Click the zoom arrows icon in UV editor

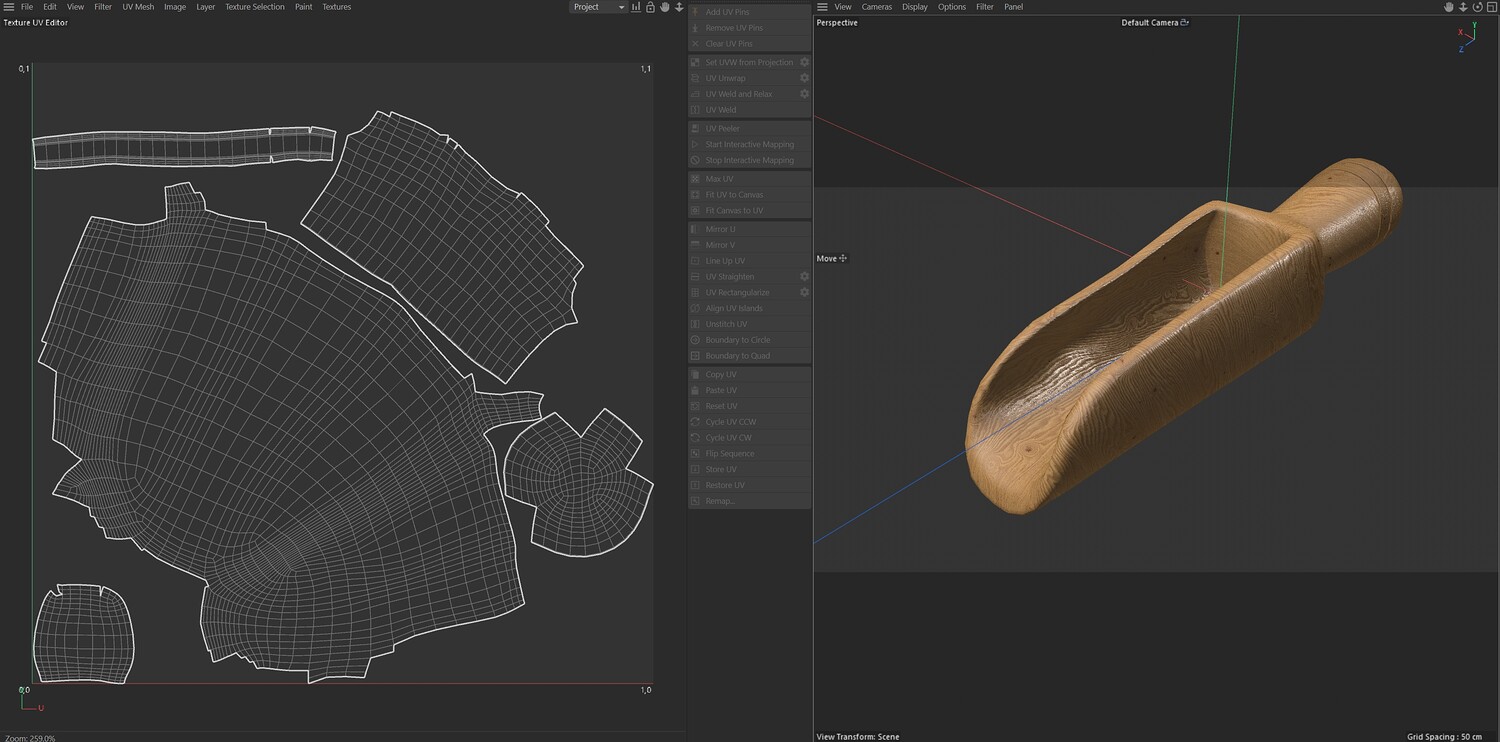(679, 7)
